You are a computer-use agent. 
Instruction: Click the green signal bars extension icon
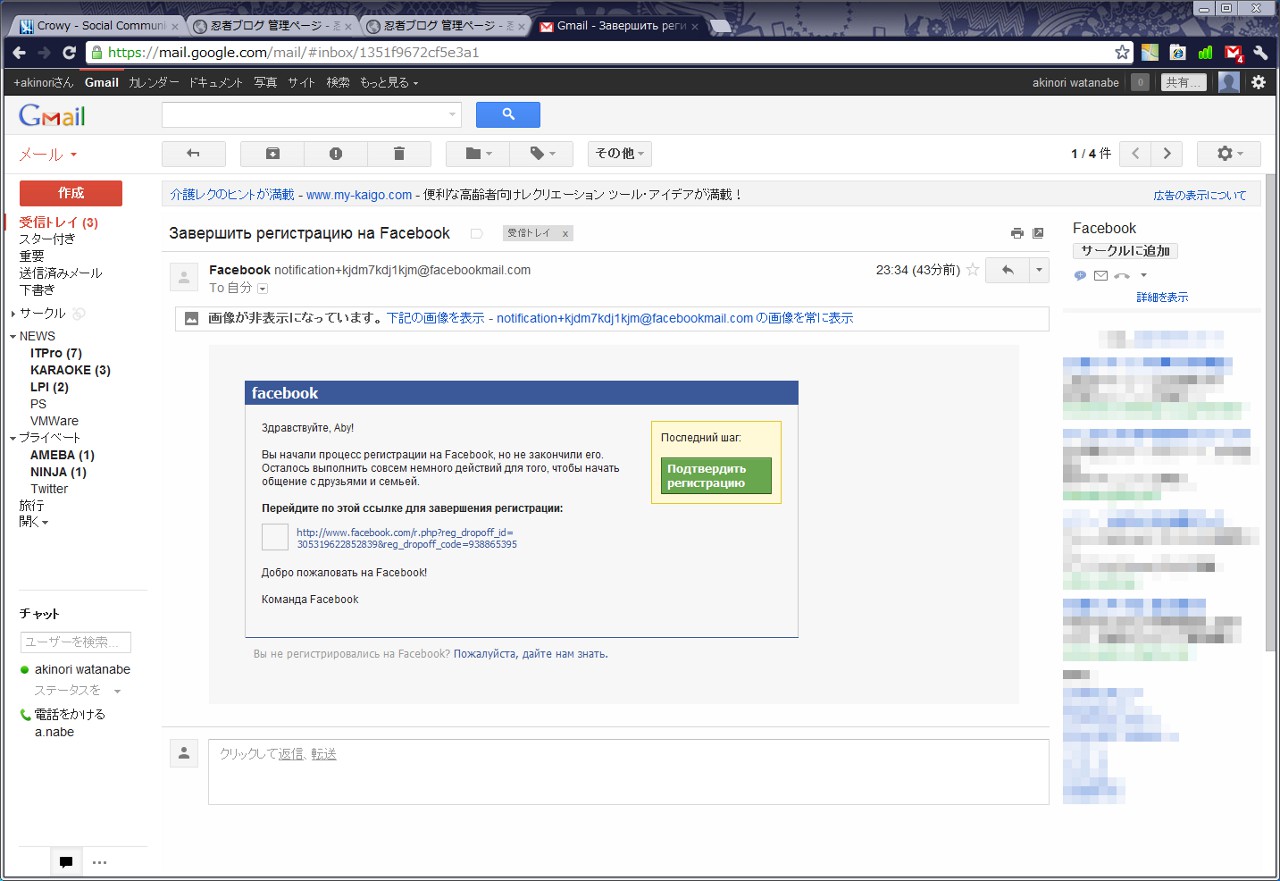click(1206, 52)
